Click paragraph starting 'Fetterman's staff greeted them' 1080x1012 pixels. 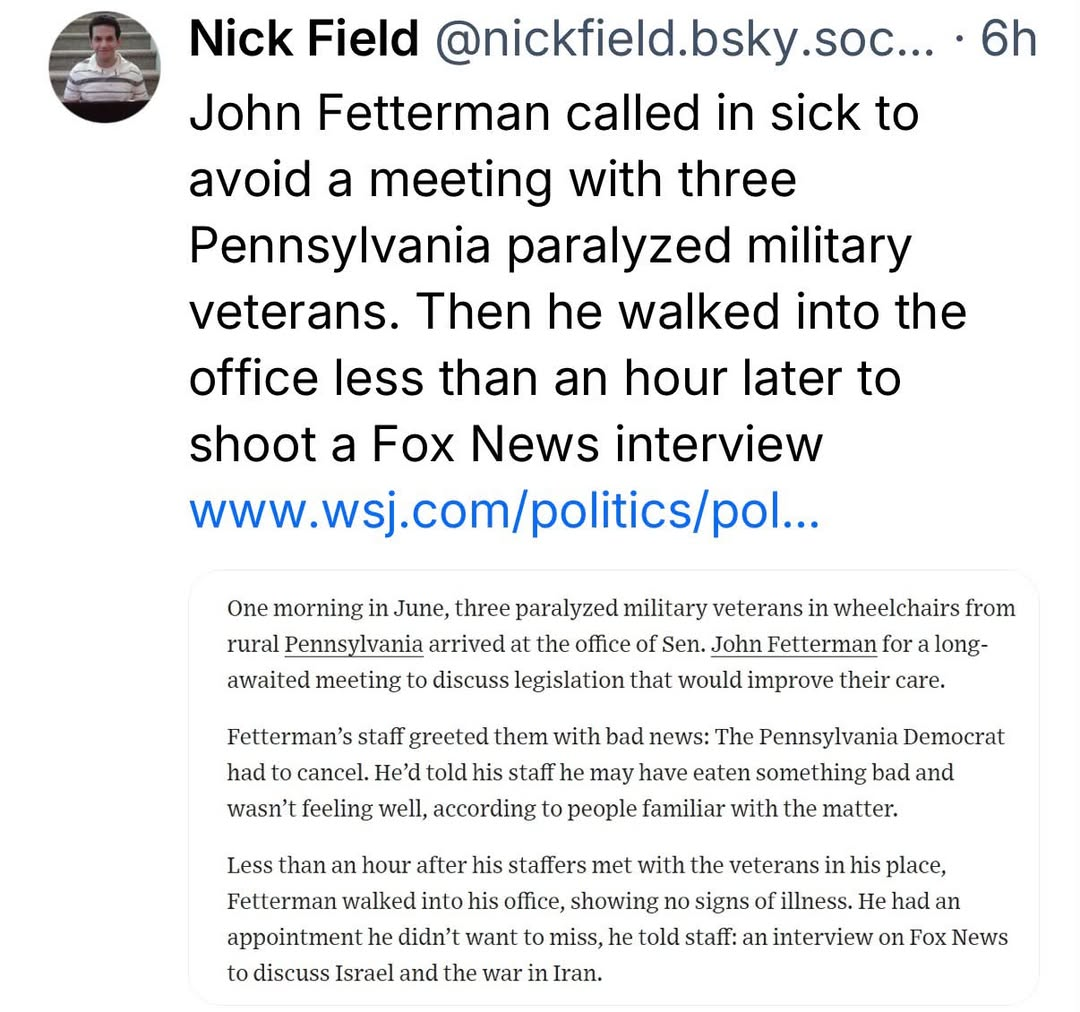616,772
